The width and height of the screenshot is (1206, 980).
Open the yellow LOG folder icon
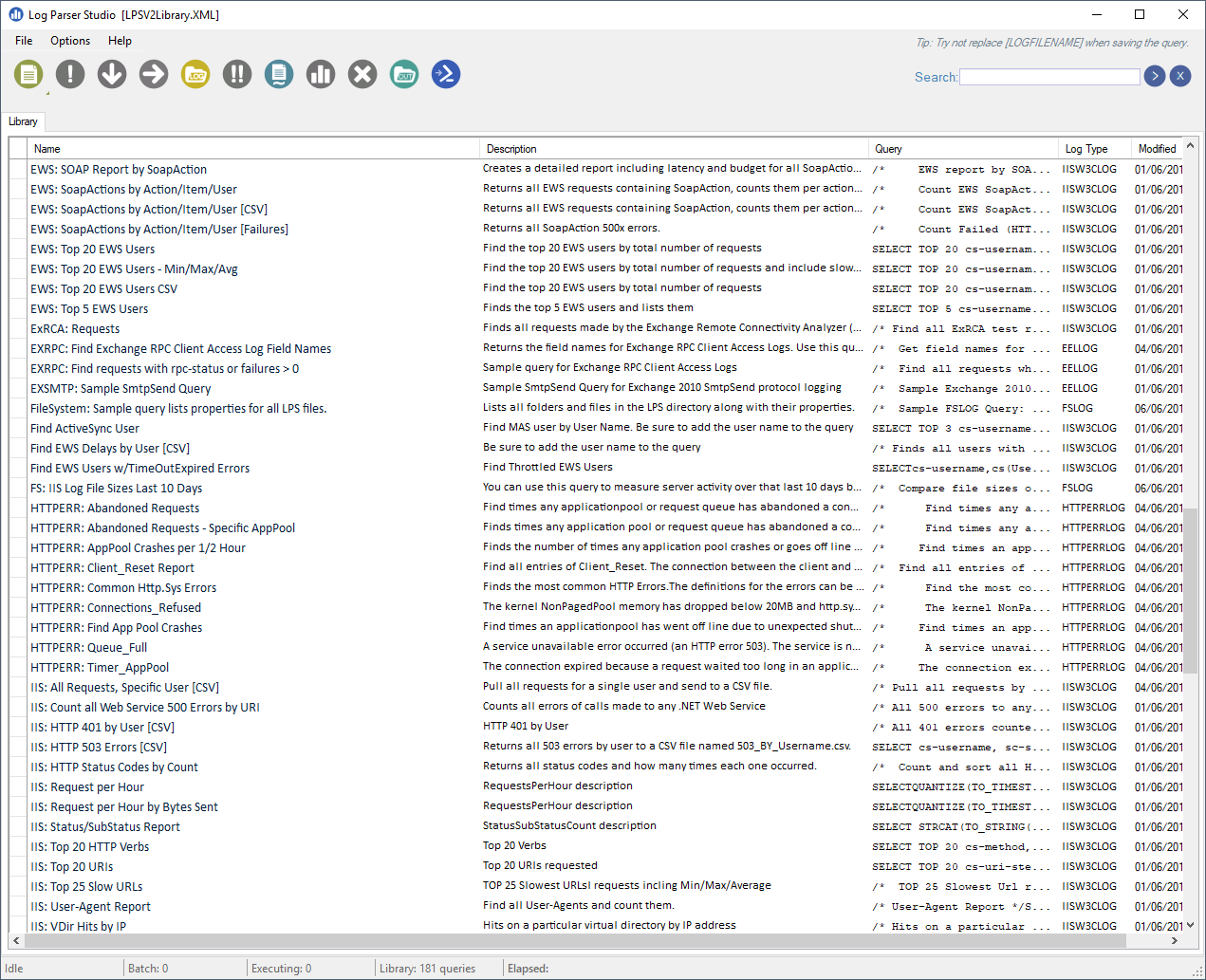195,74
